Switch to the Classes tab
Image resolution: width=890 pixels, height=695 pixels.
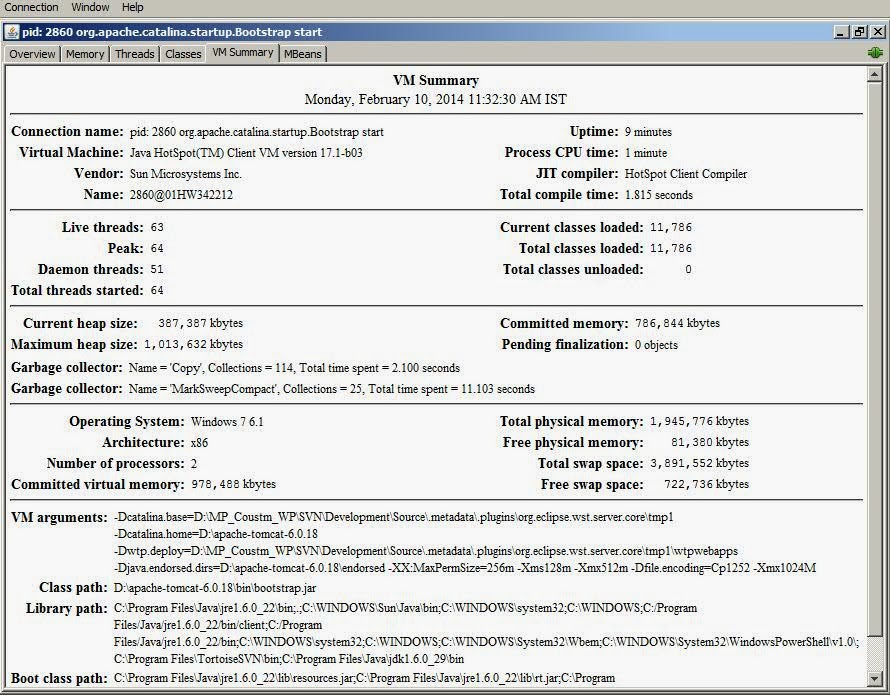[183, 54]
